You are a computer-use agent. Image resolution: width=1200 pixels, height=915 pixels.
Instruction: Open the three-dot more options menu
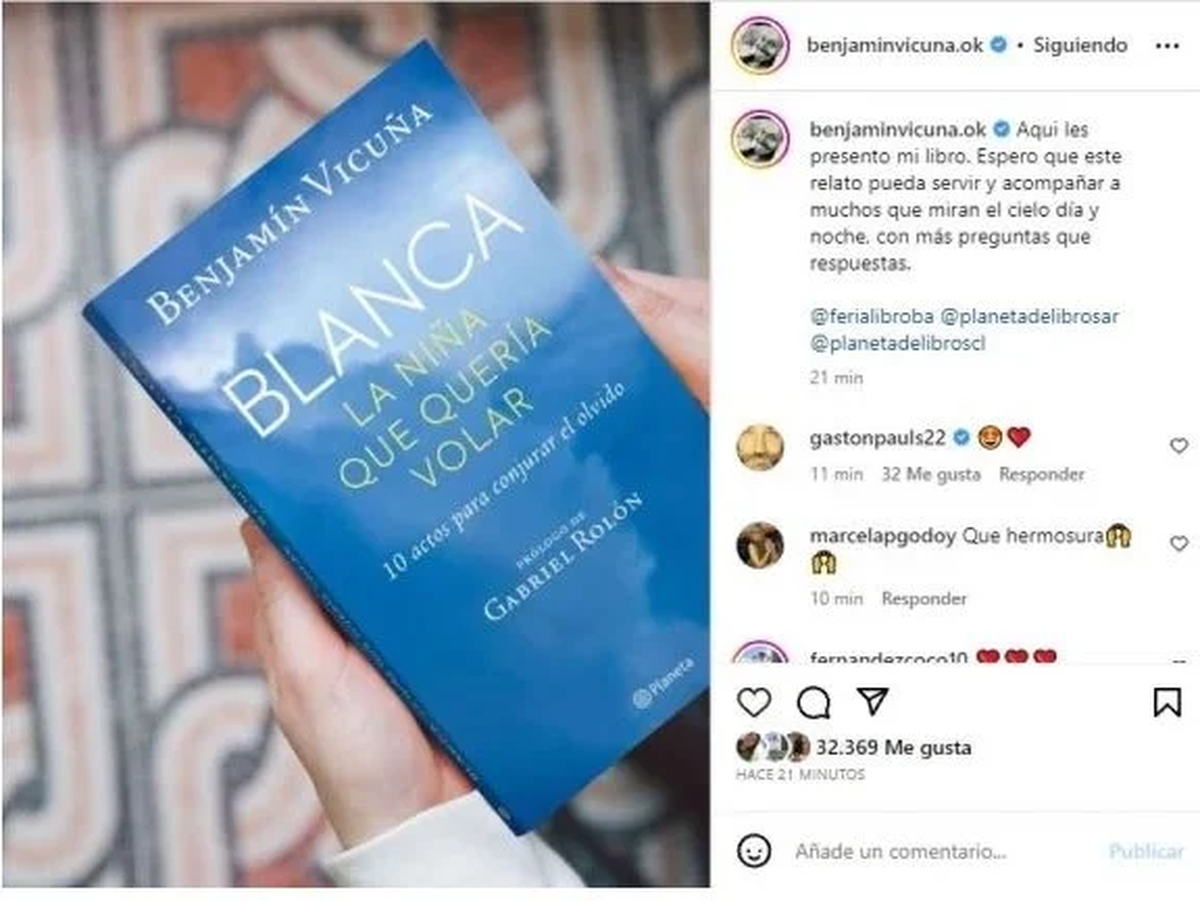click(1167, 46)
